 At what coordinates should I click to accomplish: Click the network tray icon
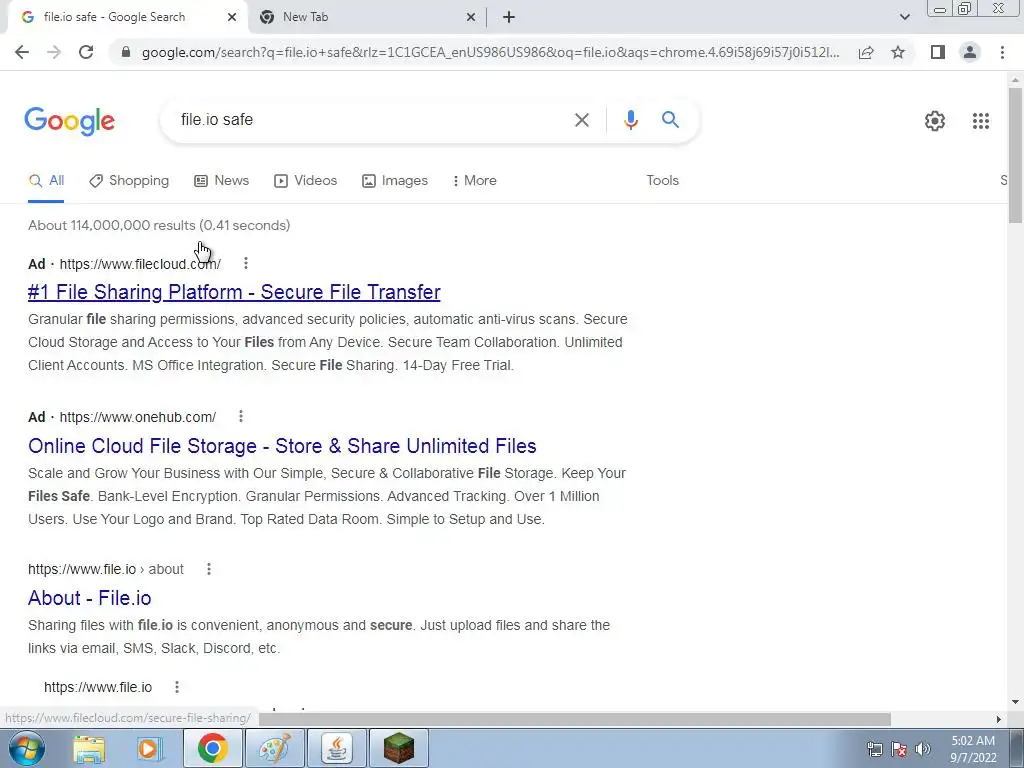874,749
